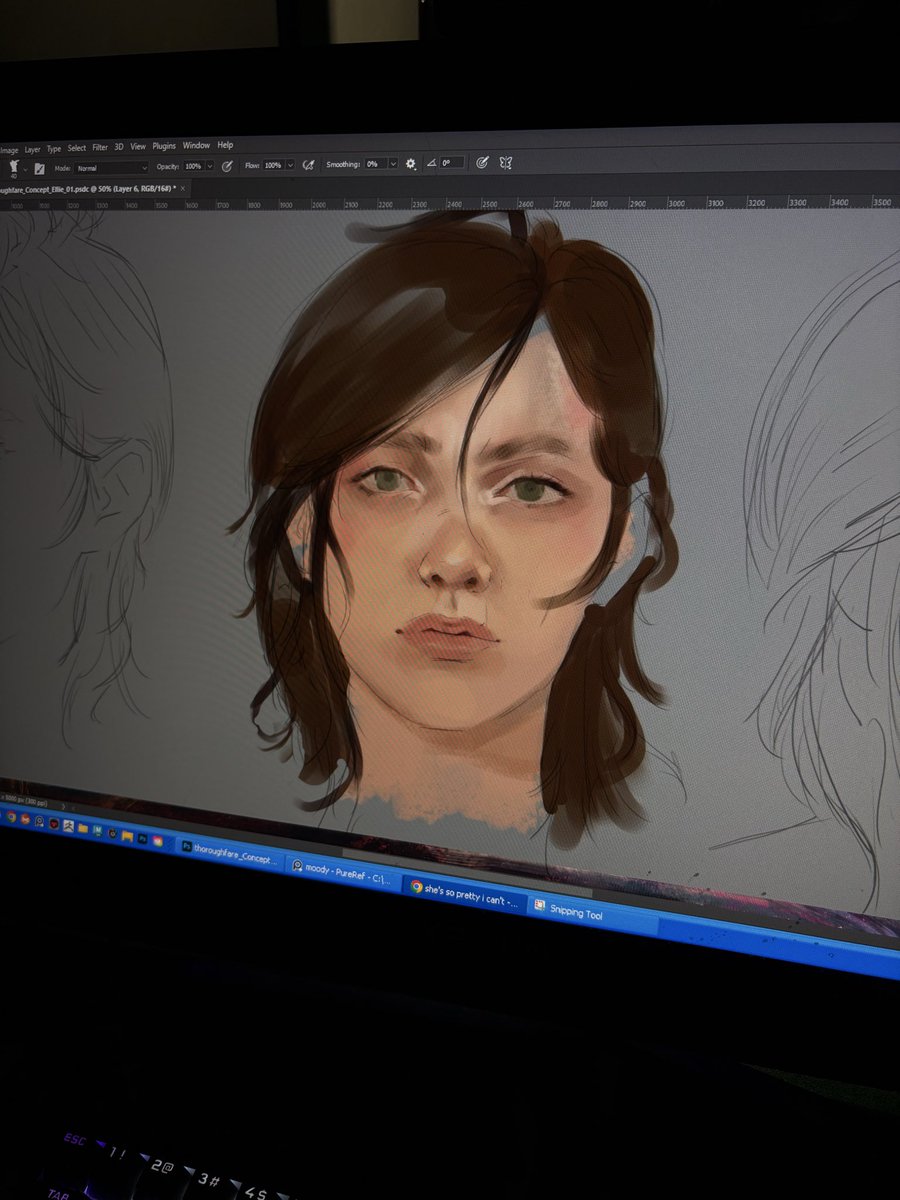The width and height of the screenshot is (900, 1200).
Task: Open the Select menu
Action: point(77,148)
